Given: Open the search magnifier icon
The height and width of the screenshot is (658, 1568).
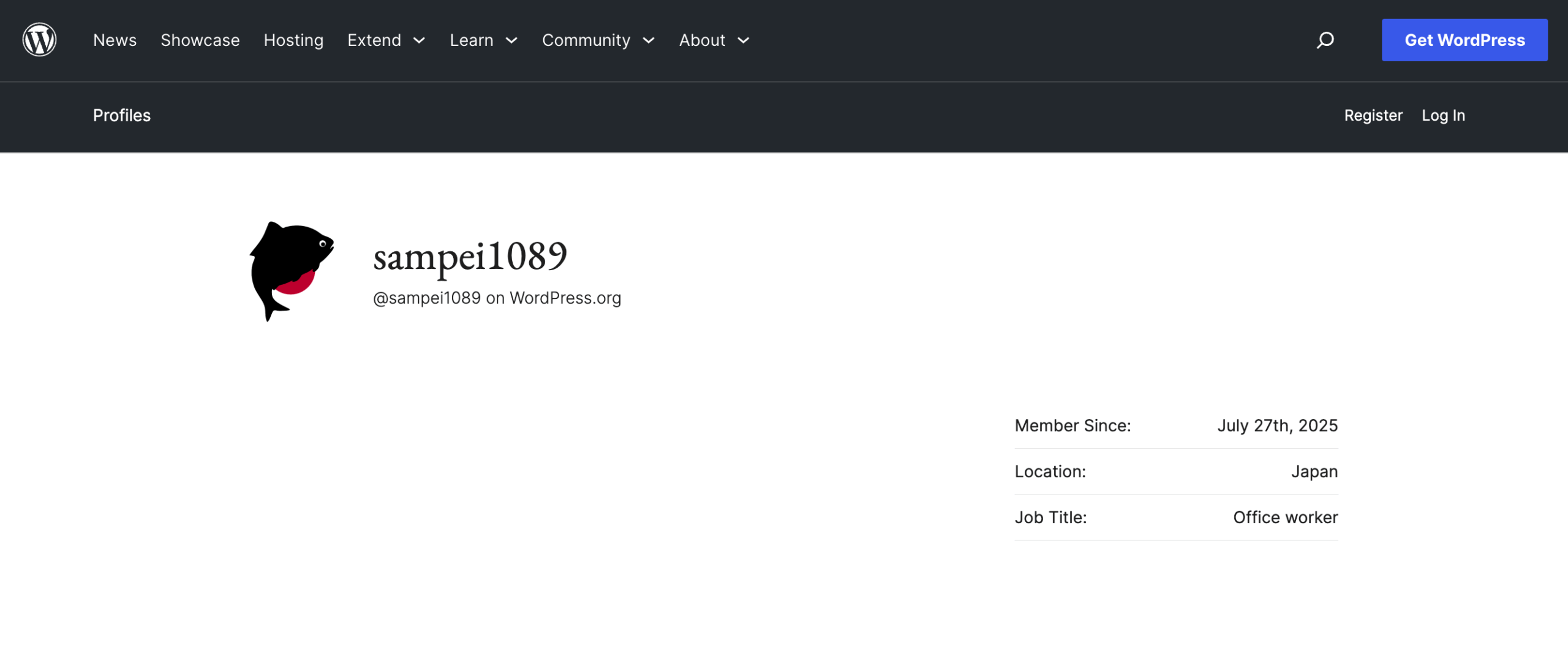Looking at the screenshot, I should [1325, 40].
